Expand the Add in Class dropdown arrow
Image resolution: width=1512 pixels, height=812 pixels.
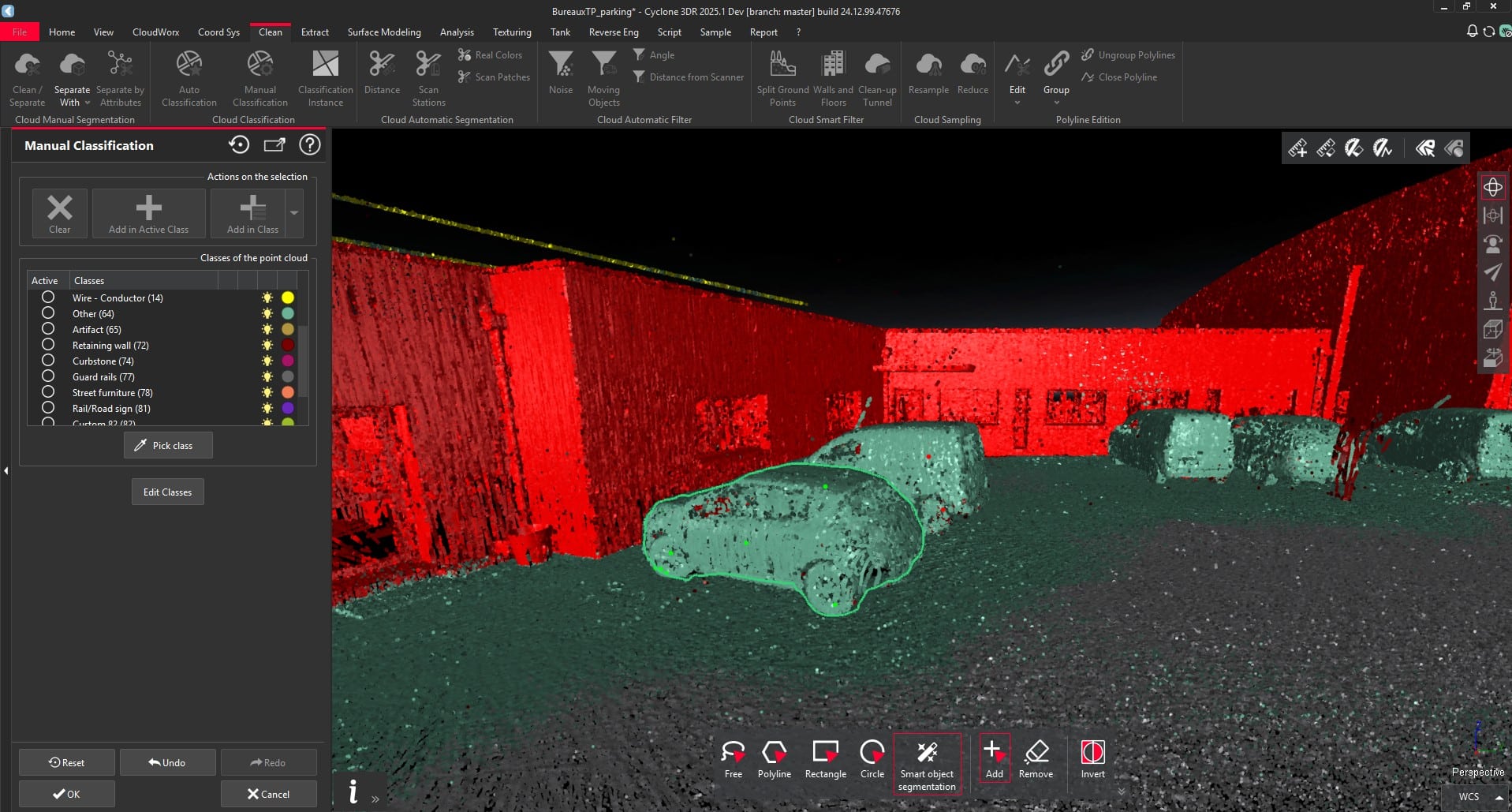pos(293,213)
